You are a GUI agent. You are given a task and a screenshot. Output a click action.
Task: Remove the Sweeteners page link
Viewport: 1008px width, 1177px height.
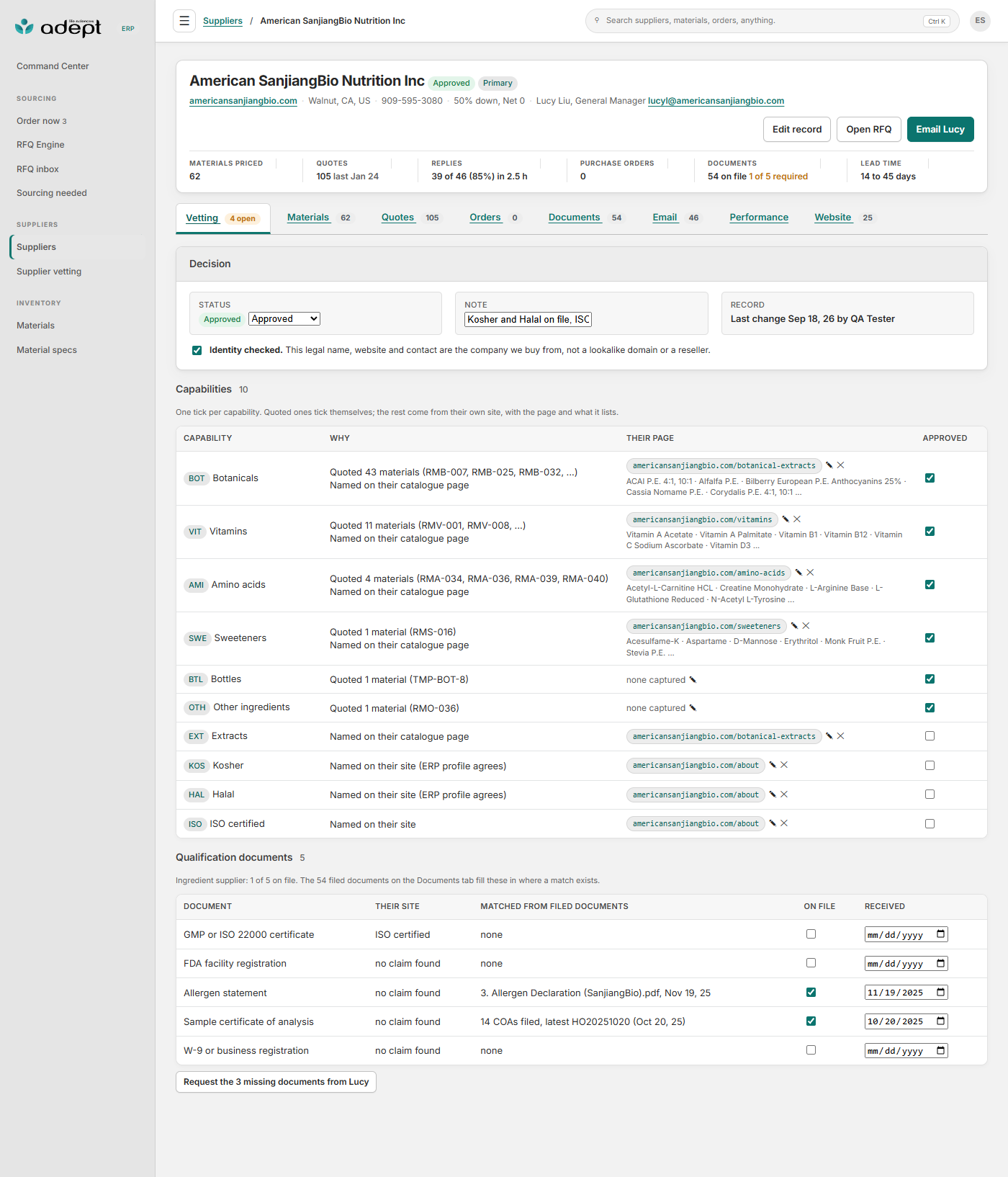pos(806,626)
